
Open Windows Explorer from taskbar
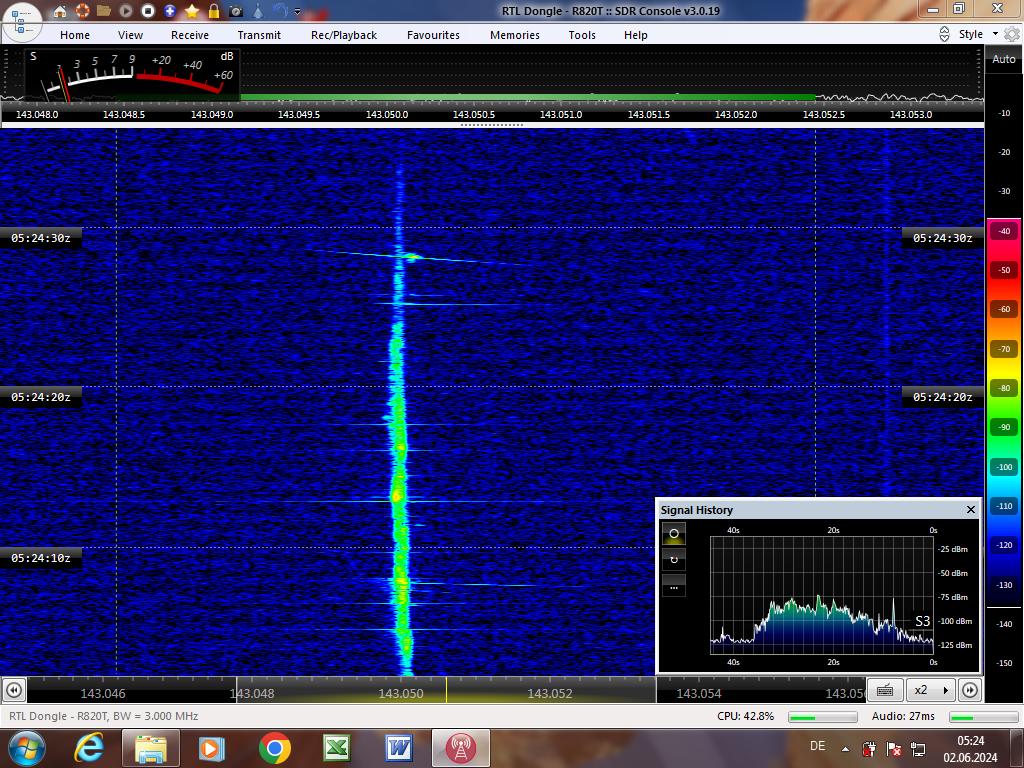click(150, 748)
